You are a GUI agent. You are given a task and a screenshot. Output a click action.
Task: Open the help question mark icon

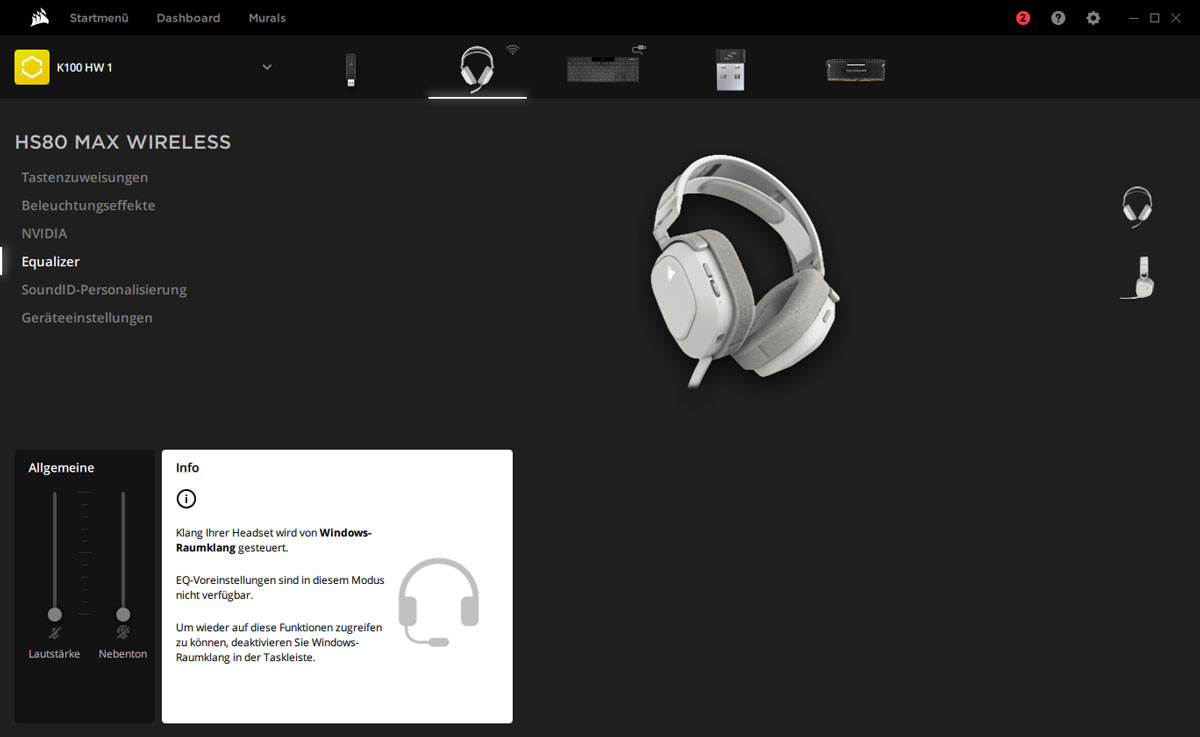coord(1058,18)
